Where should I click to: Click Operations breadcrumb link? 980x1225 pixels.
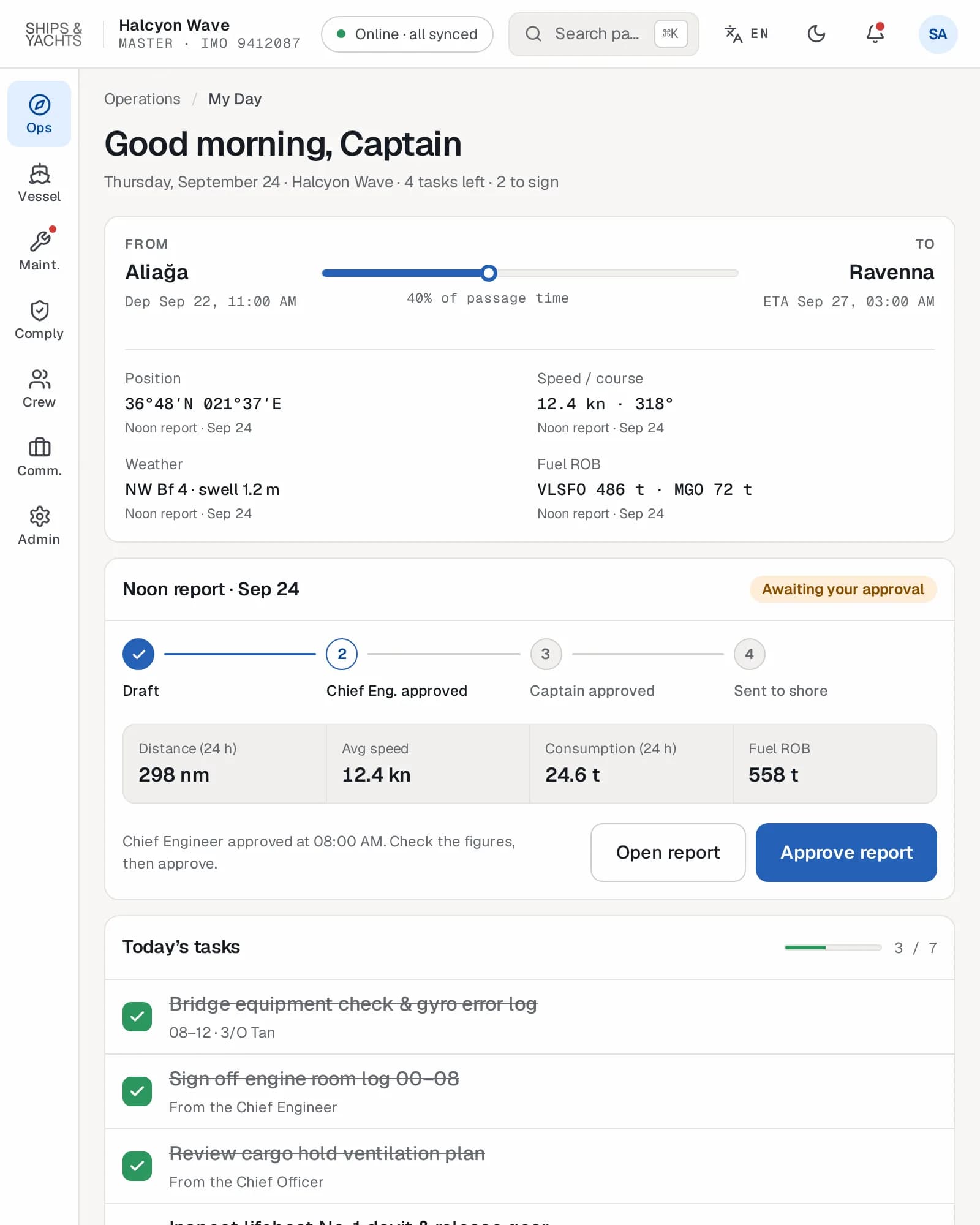click(x=142, y=99)
